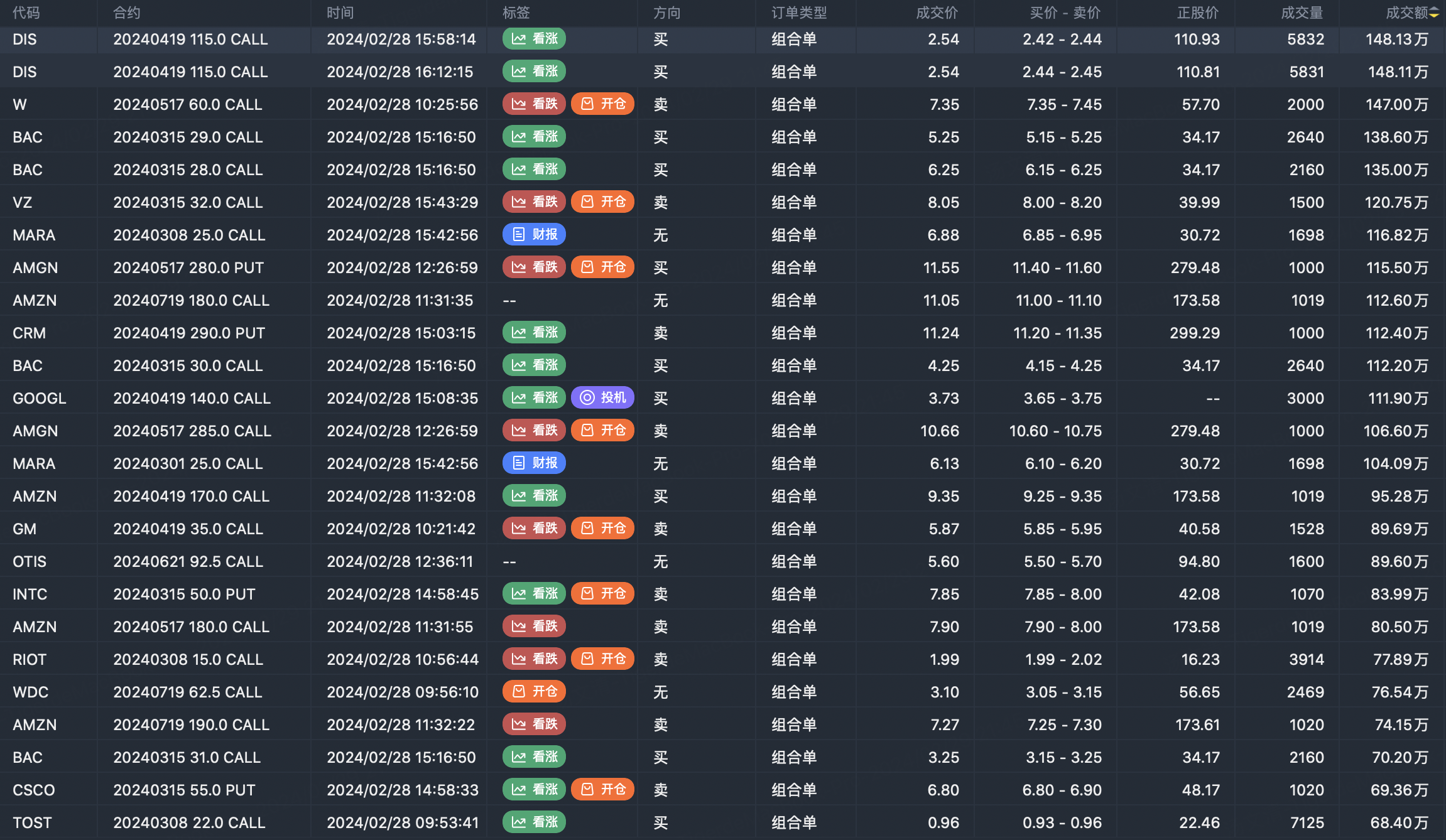Click the 看涨 tag in the INTC row
Image resolution: width=1446 pixels, height=840 pixels.
coord(534,594)
